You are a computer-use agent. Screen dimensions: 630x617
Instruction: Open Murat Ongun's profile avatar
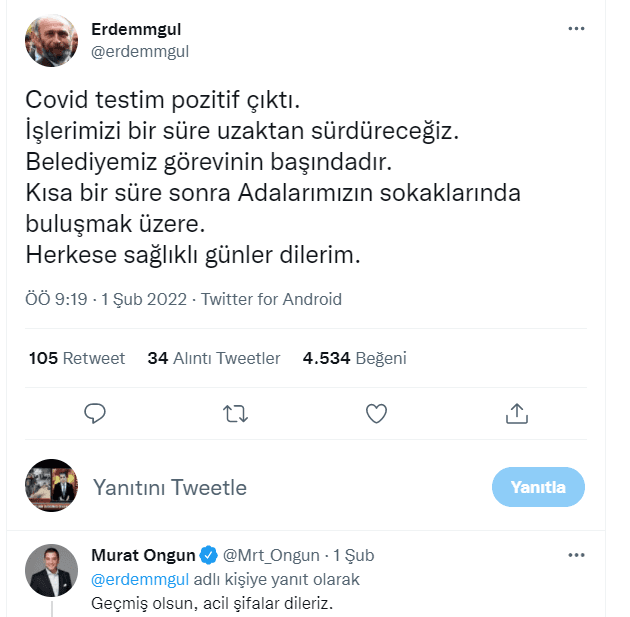coord(51,572)
